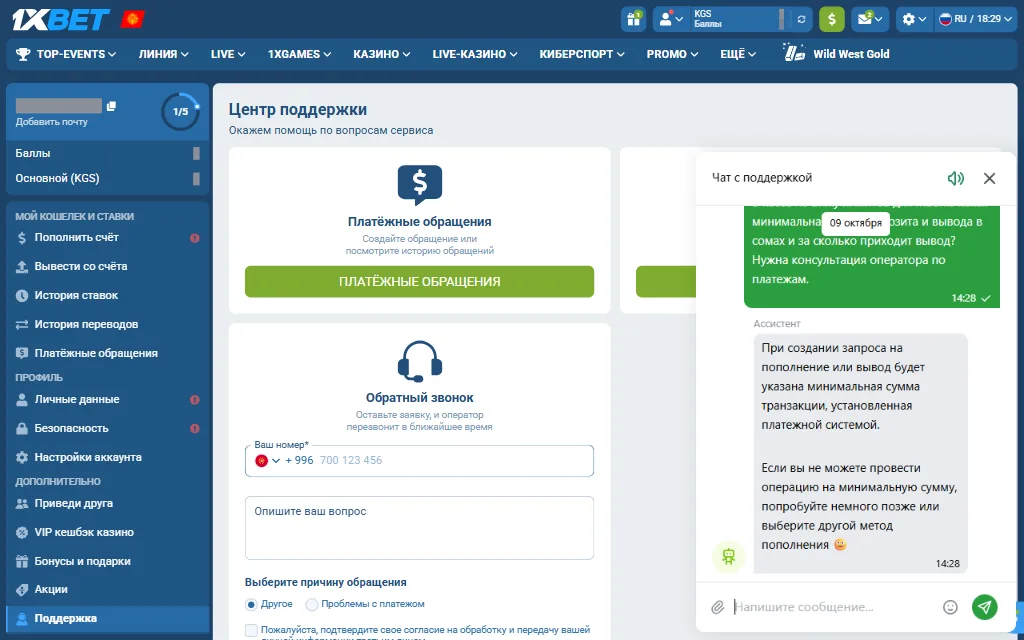This screenshot has height=640, width=1024.
Task: Open Безопасность in sidebar
Action: coord(108,428)
